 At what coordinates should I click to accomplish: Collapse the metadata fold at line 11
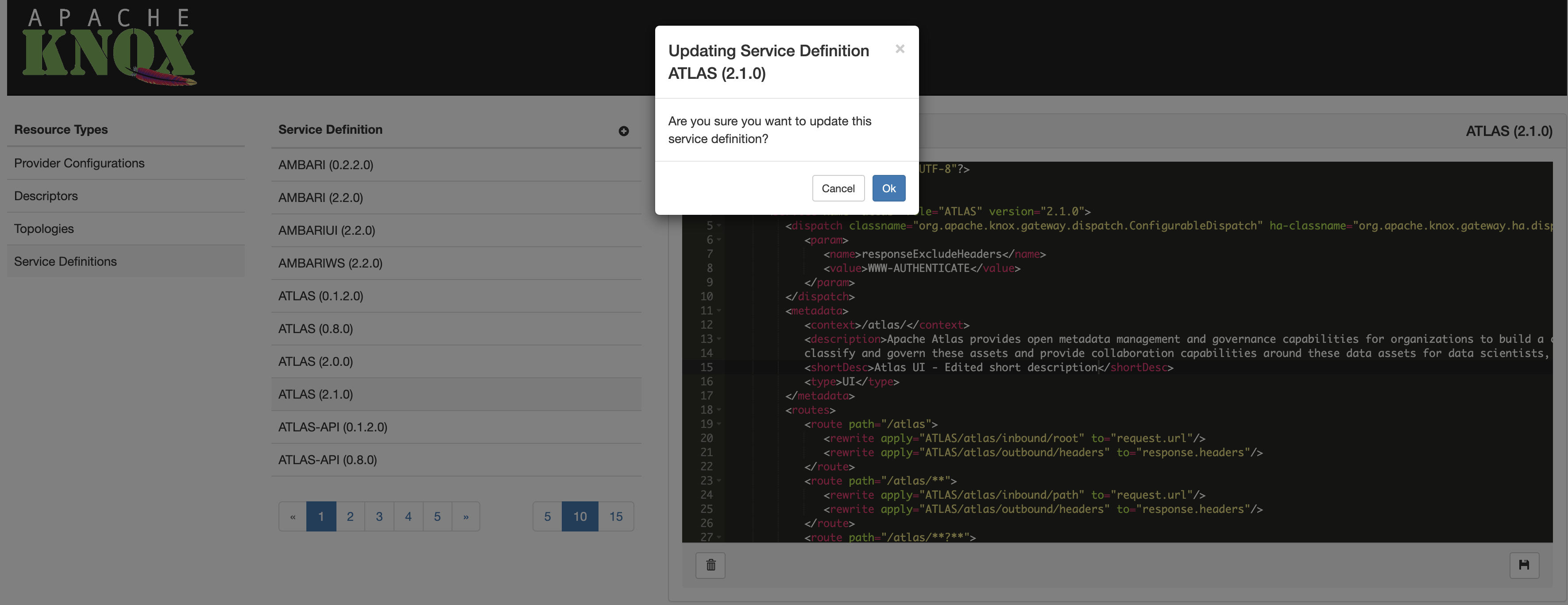[x=719, y=311]
